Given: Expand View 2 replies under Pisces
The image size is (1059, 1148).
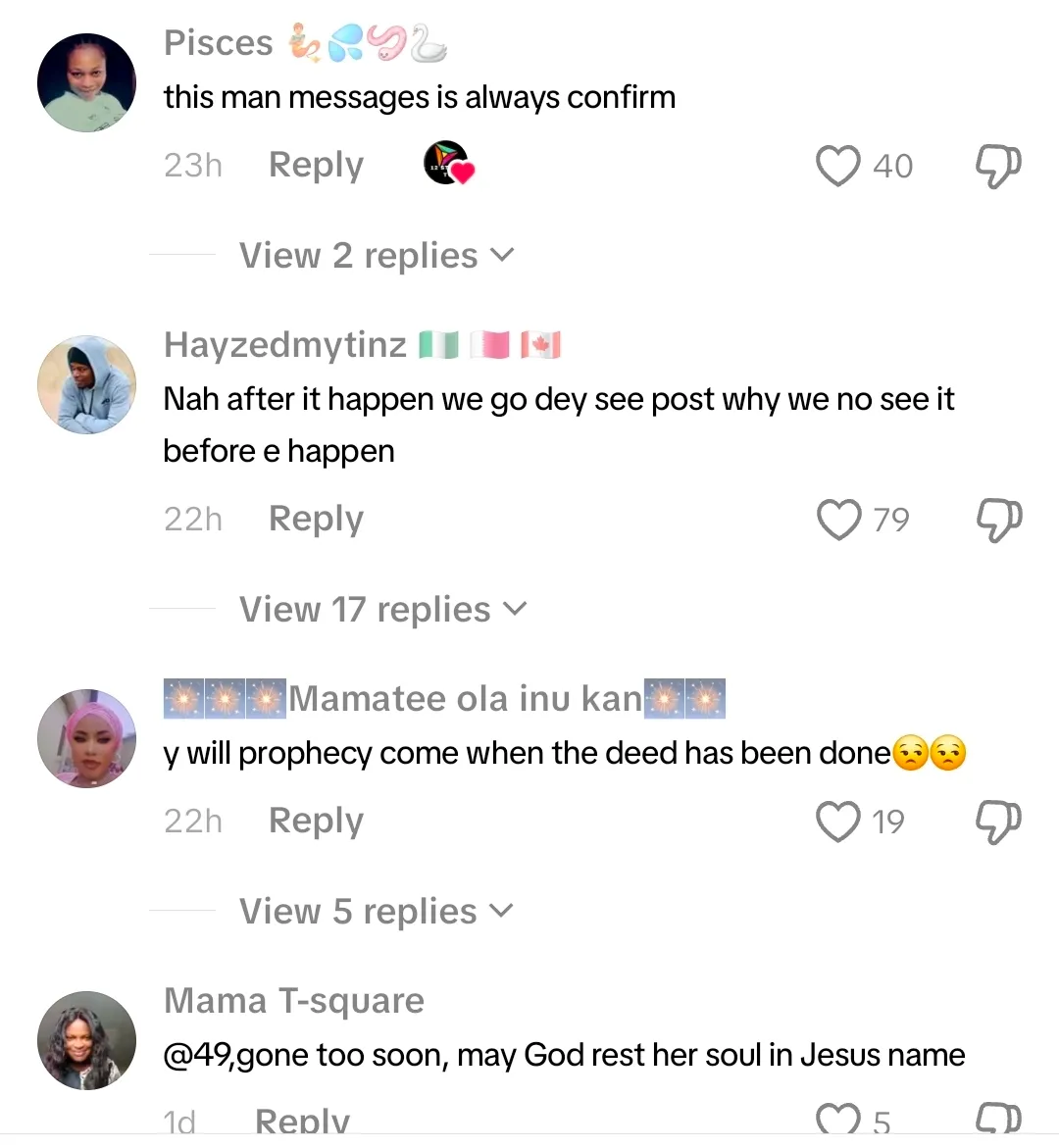Looking at the screenshot, I should (x=377, y=256).
